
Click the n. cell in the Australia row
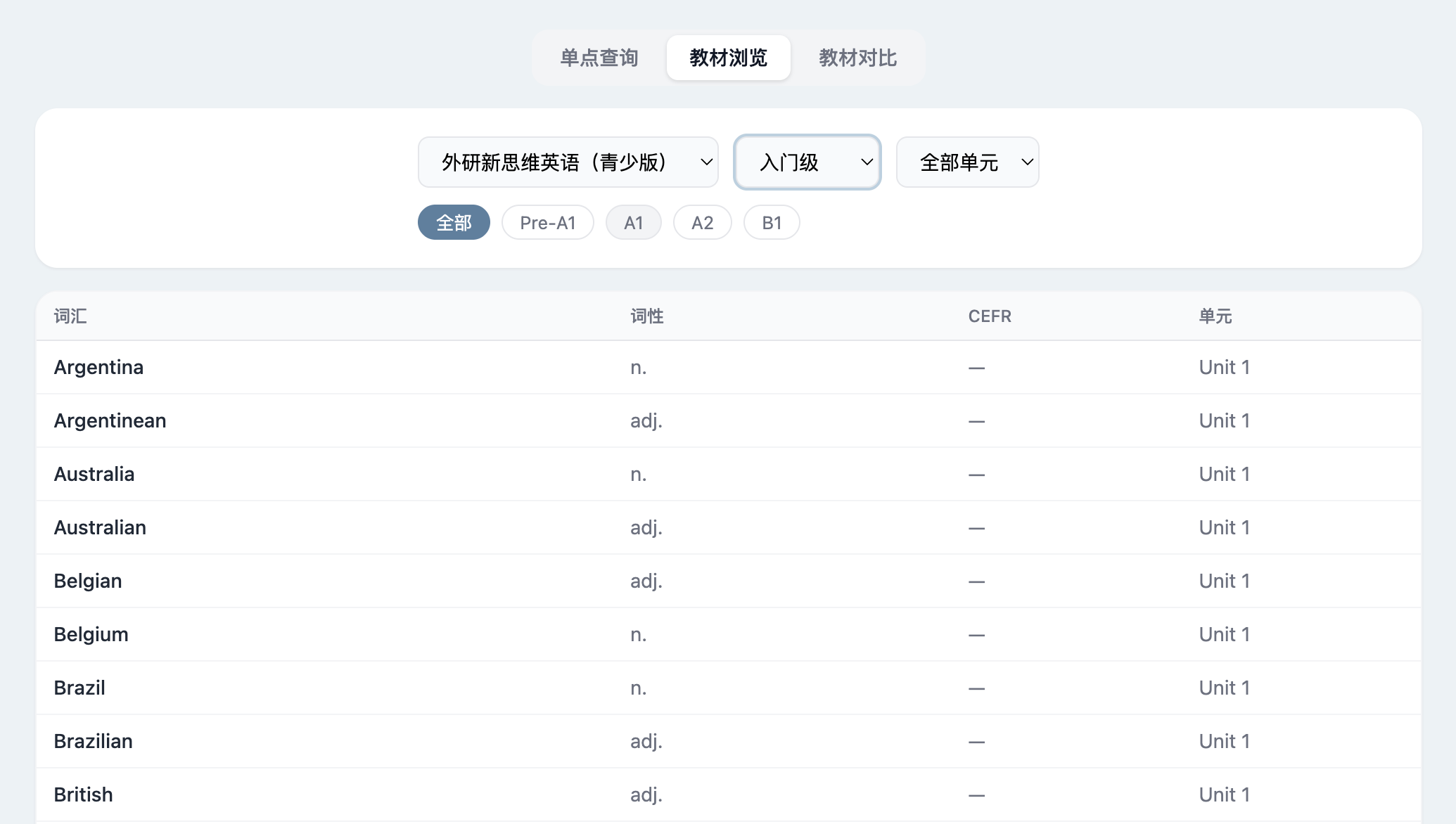638,474
